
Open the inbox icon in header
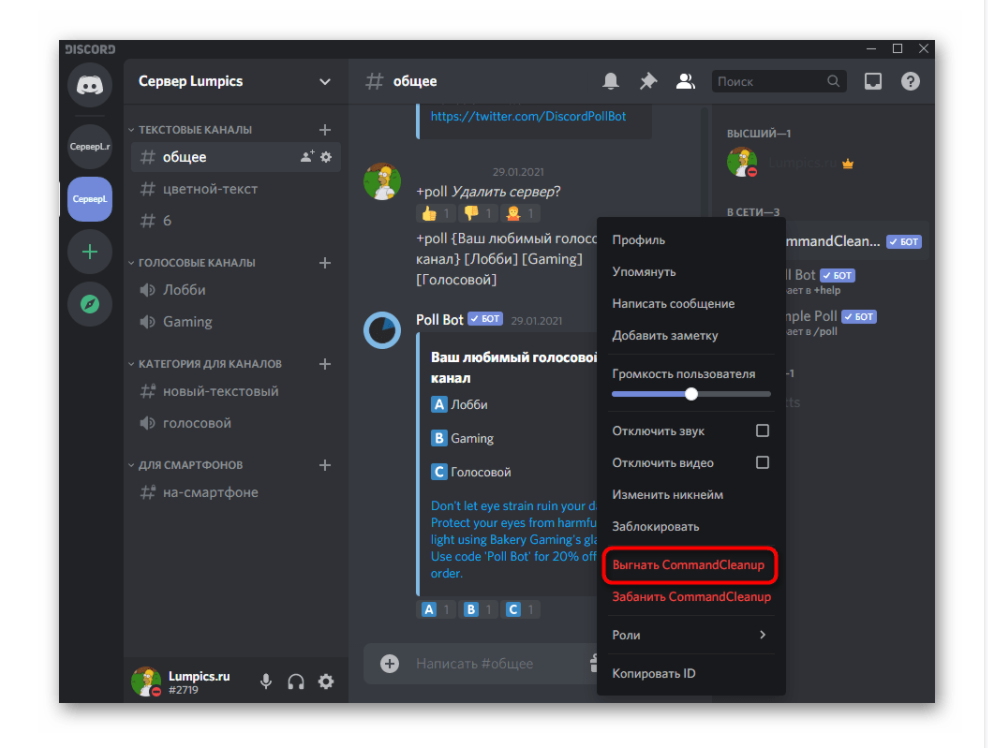click(873, 82)
